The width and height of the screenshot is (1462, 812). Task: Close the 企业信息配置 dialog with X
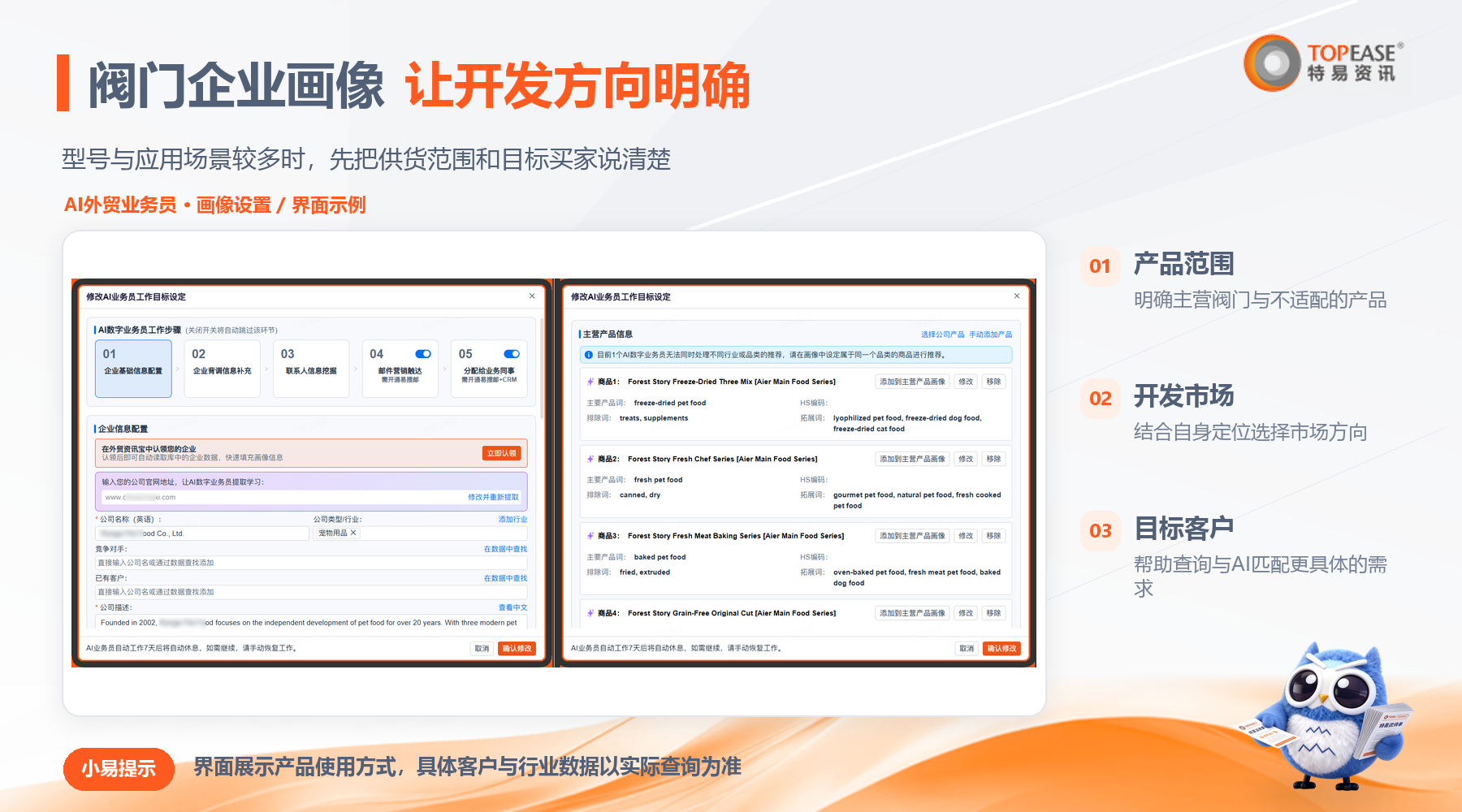coord(532,296)
